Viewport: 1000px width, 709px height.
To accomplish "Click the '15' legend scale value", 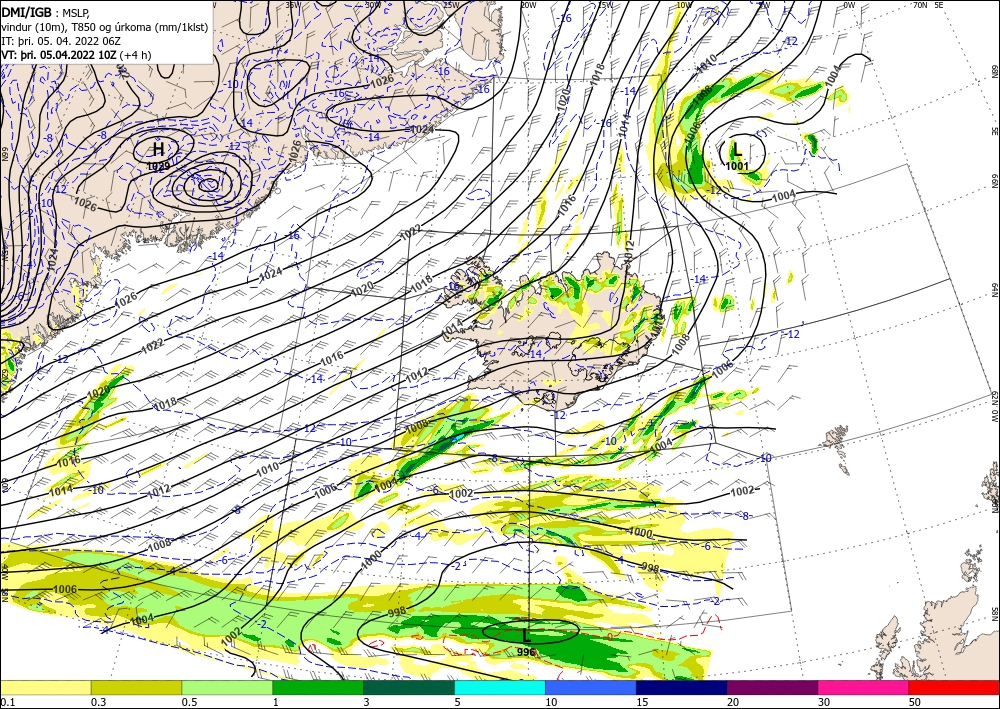I will (642, 702).
